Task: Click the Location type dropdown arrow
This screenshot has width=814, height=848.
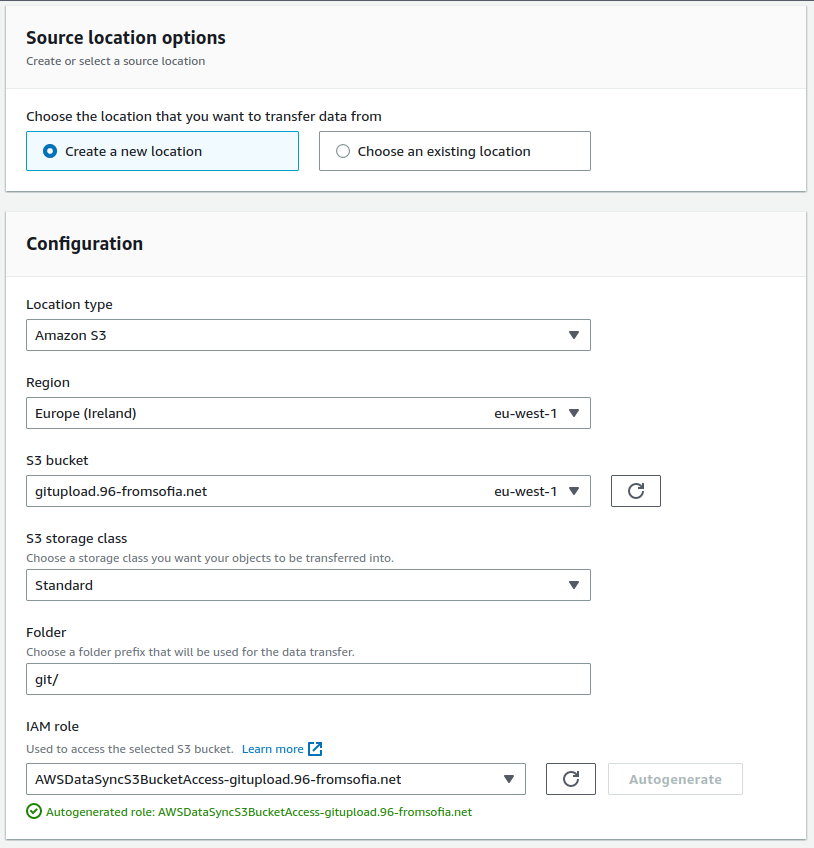Action: [573, 335]
